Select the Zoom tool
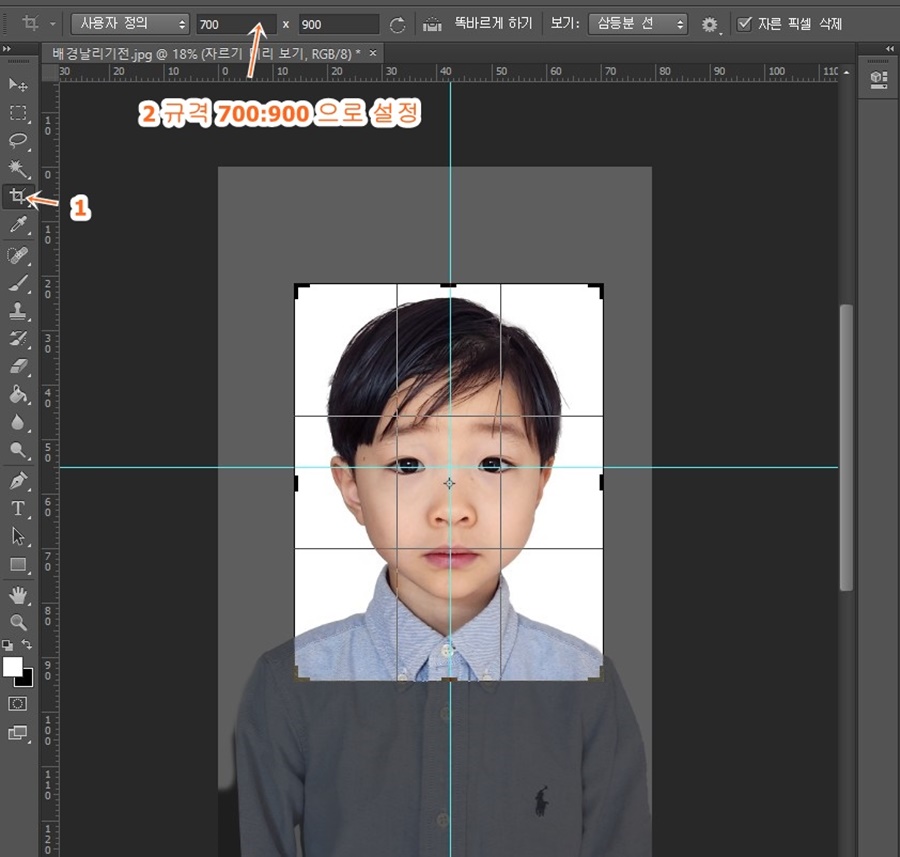 tap(18, 622)
